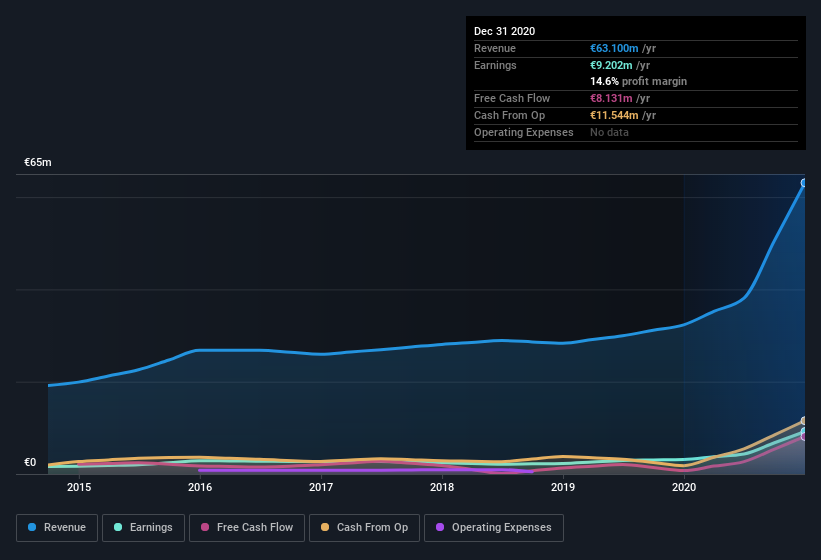This screenshot has width=821, height=560.
Task: Click the Revenue row label in tooltip
Action: pyautogui.click(x=495, y=48)
